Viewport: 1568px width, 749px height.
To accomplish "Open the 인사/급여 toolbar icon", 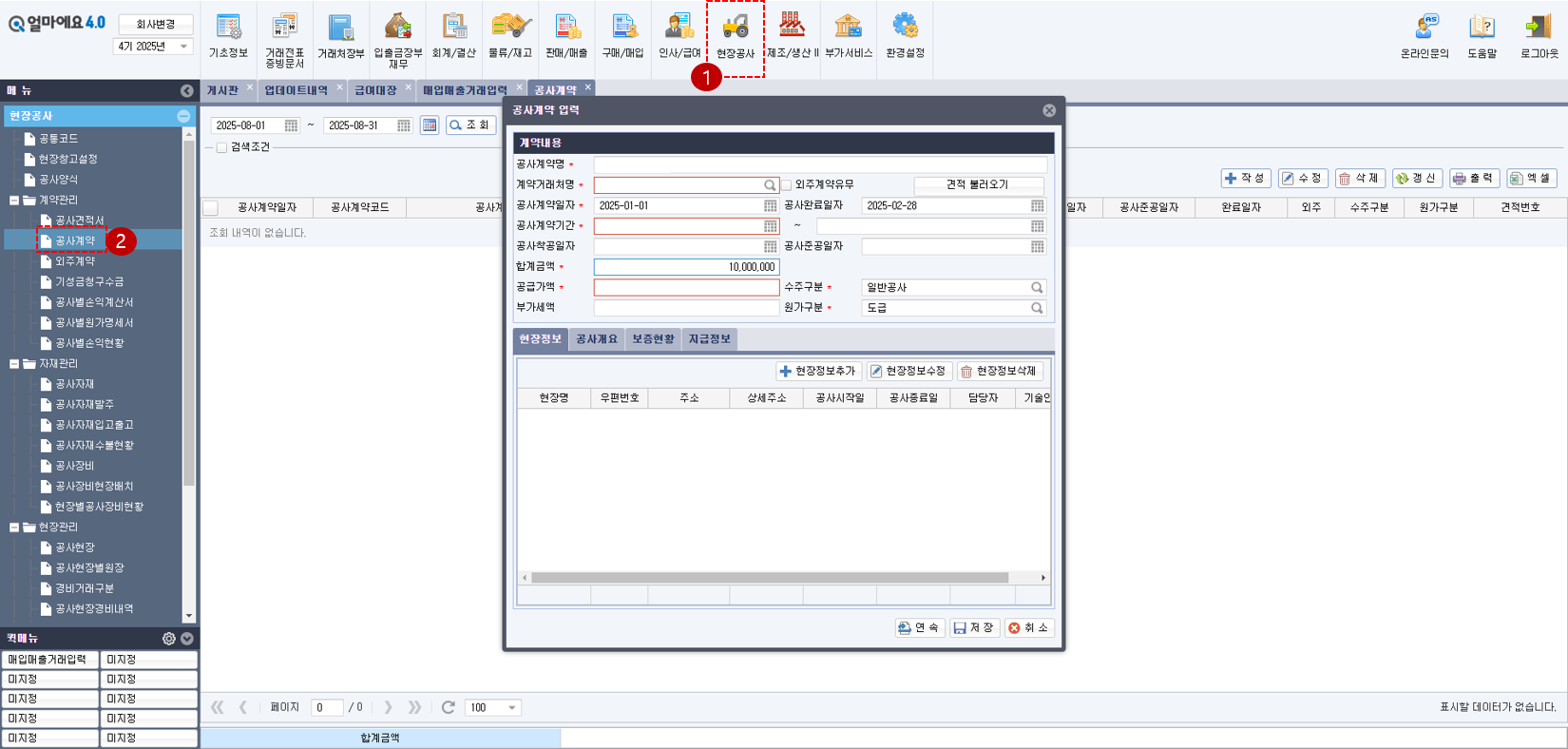I will pos(679,36).
